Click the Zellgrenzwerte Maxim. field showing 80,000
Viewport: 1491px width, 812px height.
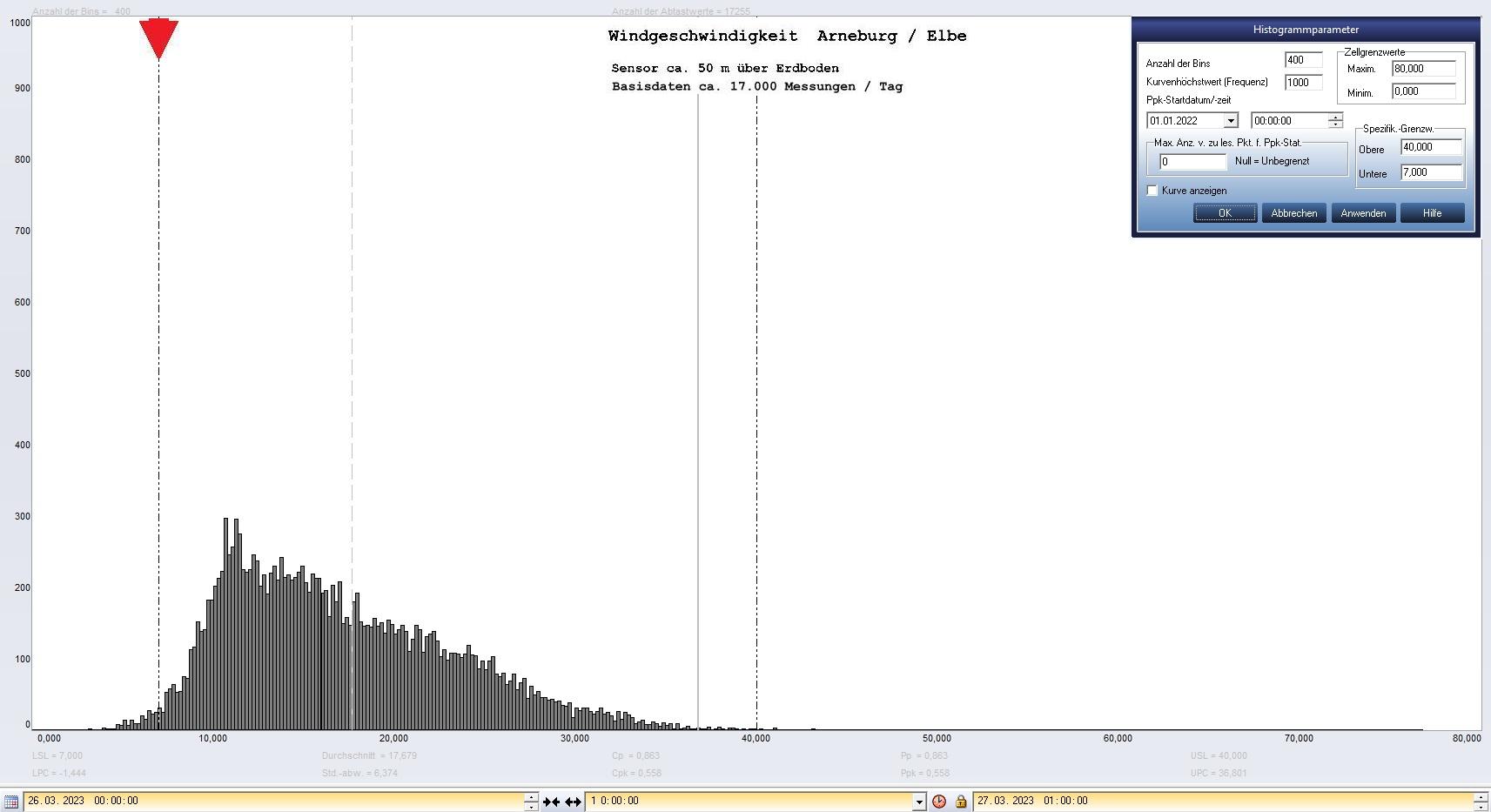point(1423,69)
